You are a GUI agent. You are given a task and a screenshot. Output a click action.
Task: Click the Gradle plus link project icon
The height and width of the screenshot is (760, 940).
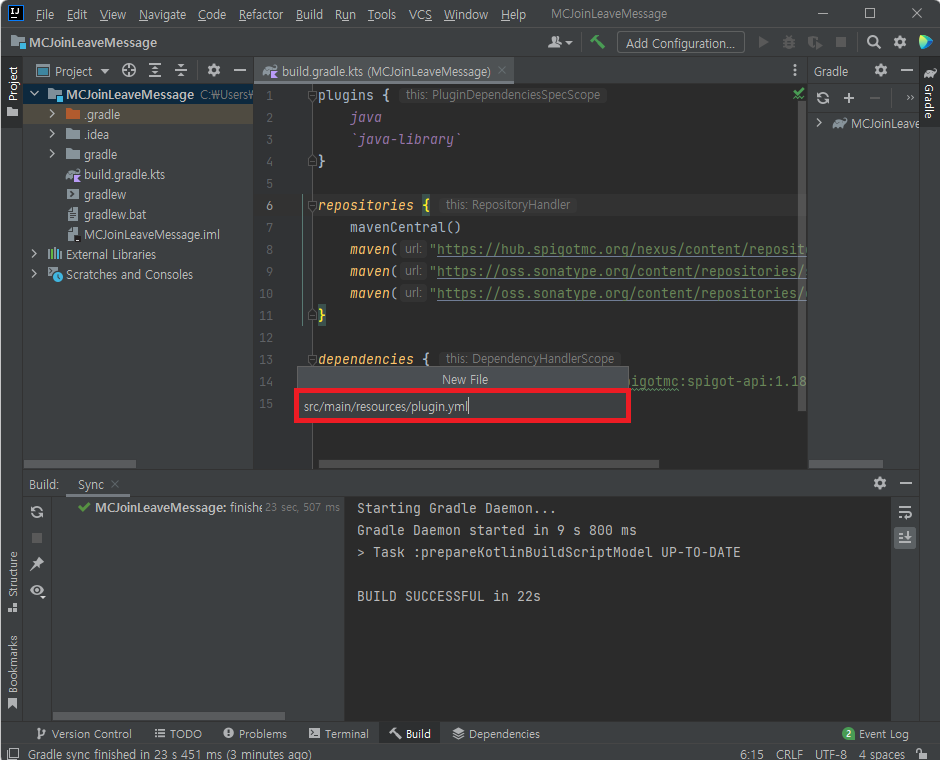[849, 98]
